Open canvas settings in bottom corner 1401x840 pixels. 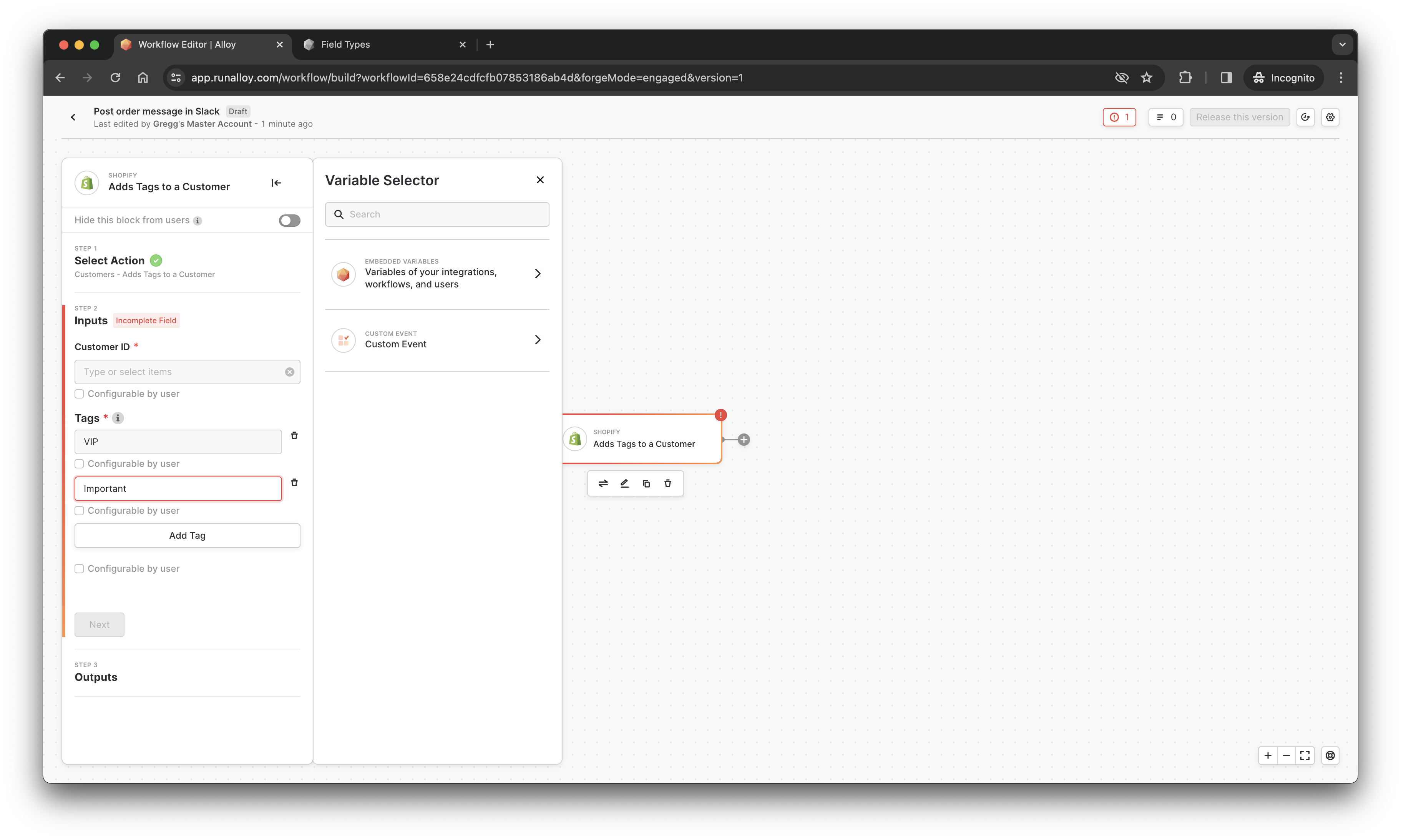tap(1330, 756)
